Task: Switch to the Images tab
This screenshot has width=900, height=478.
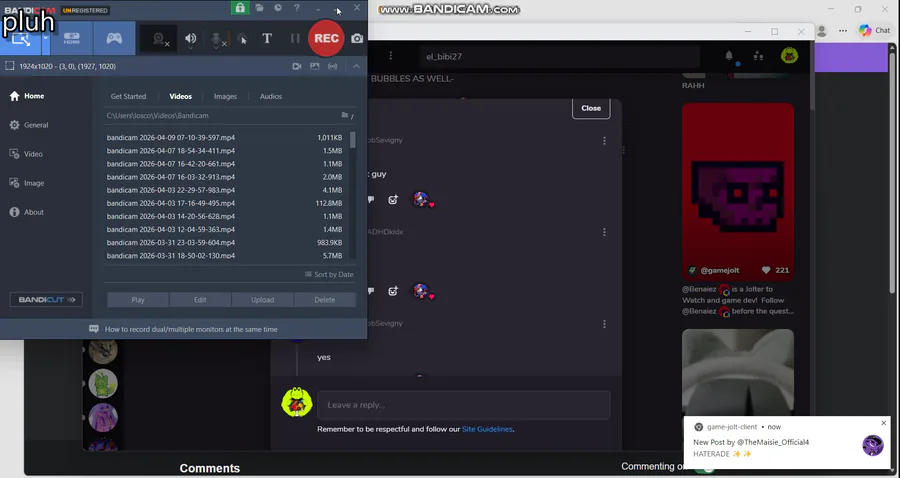Action: [x=225, y=96]
